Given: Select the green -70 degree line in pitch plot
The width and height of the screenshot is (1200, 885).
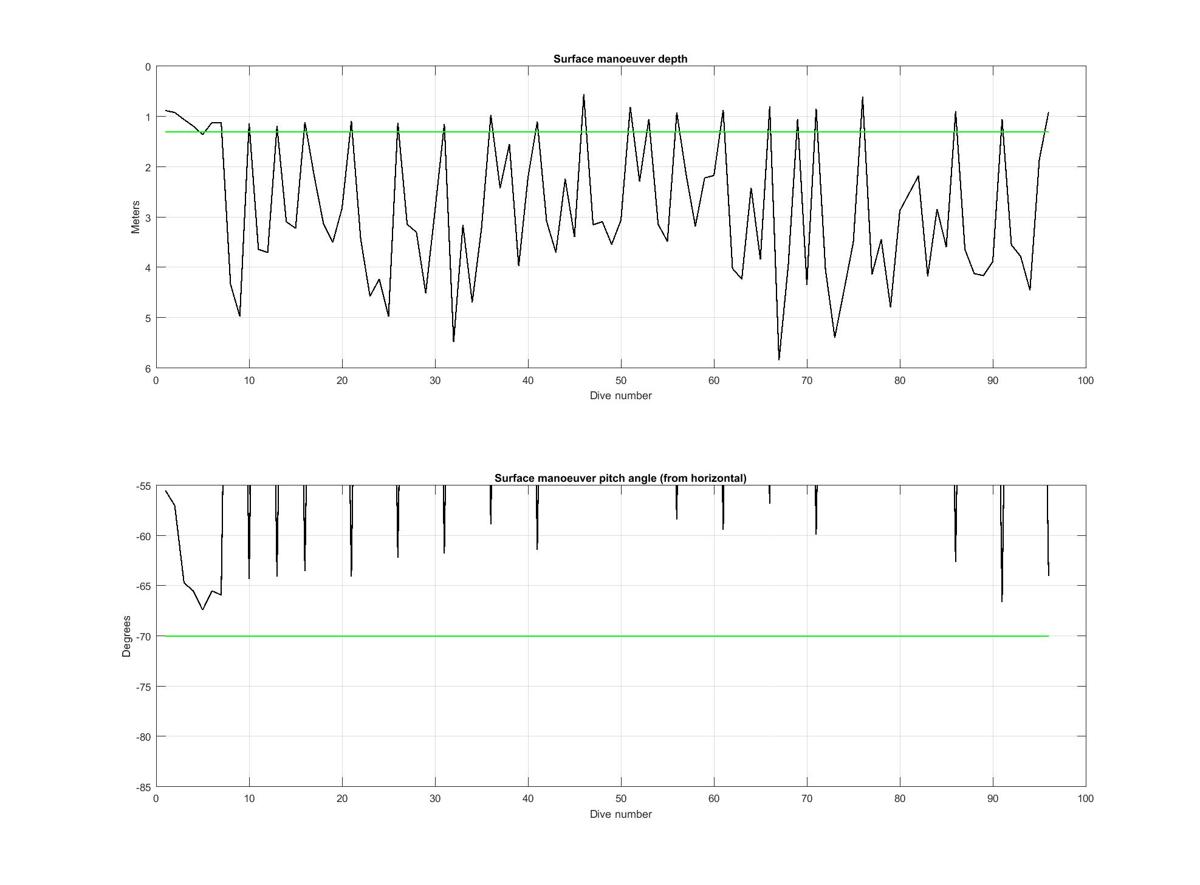Looking at the screenshot, I should pyautogui.click(x=607, y=636).
